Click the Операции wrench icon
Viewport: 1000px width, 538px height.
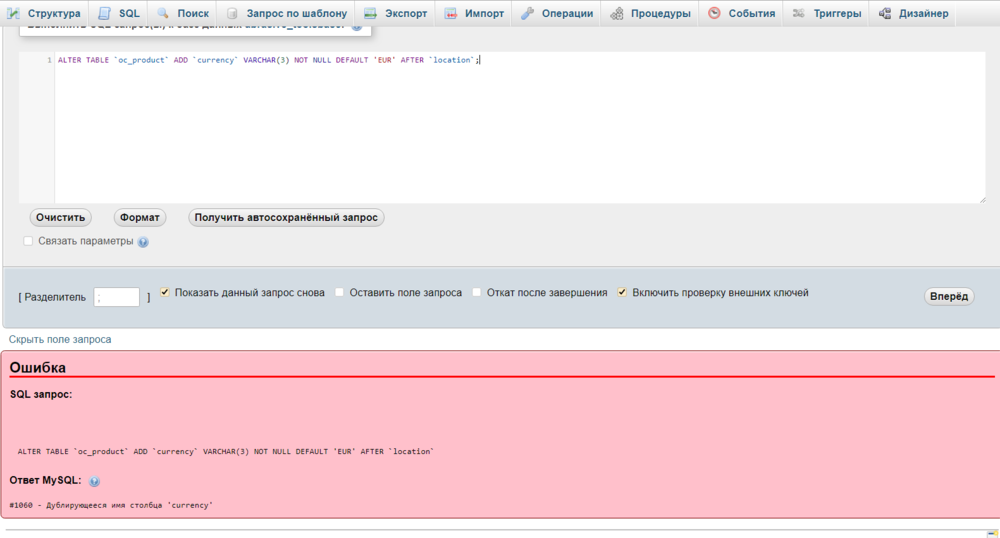click(x=528, y=13)
